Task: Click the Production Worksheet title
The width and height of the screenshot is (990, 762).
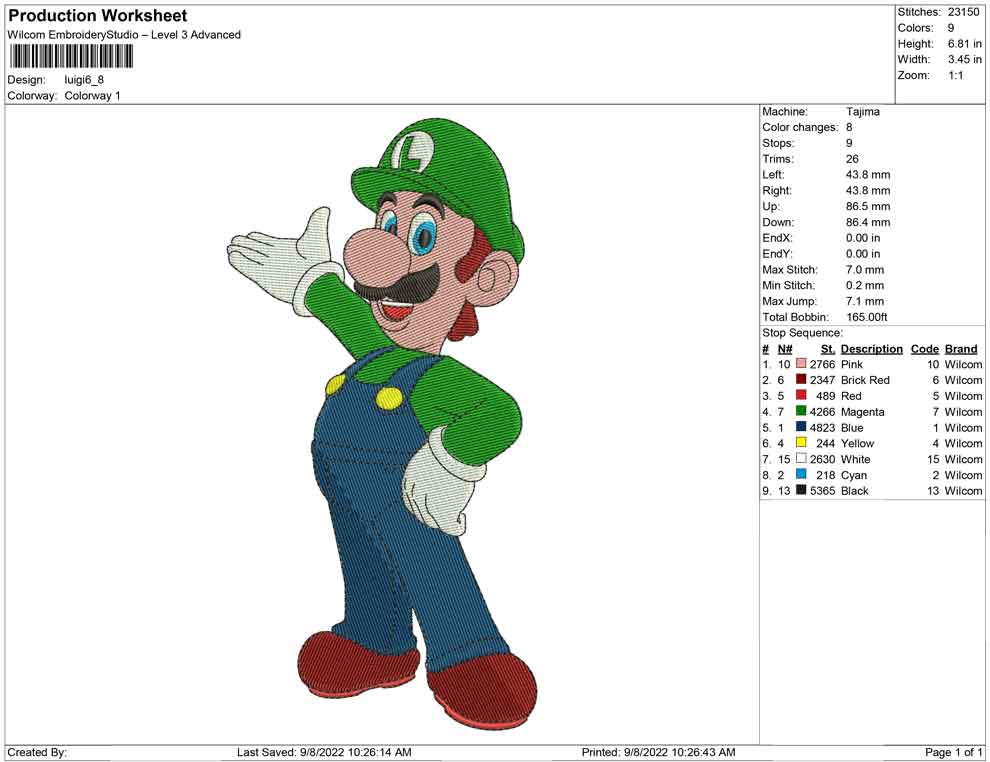Action: click(x=98, y=16)
